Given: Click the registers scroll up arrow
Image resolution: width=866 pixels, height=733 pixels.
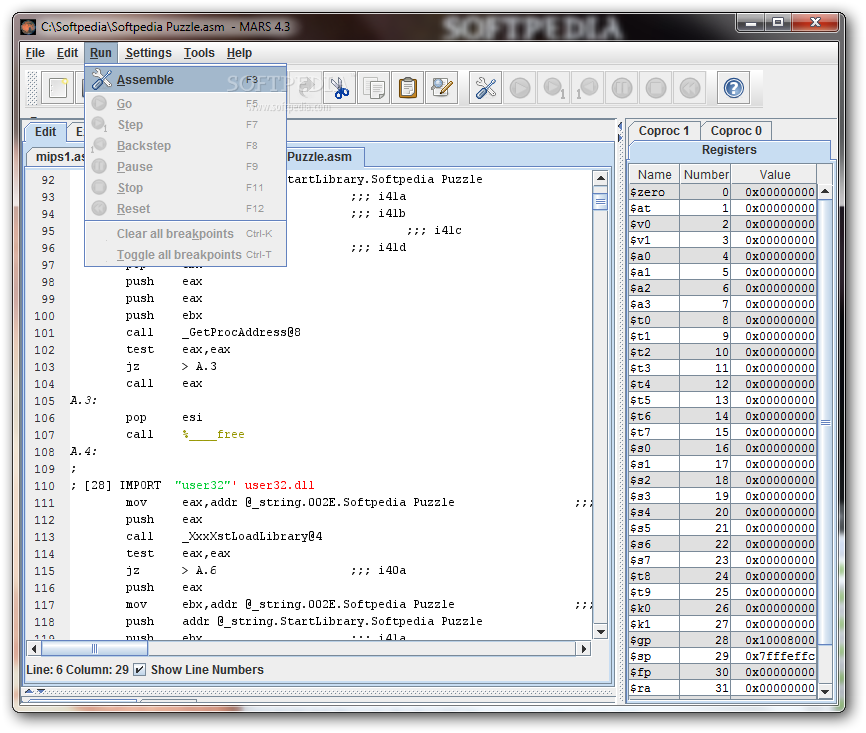Looking at the screenshot, I should click(x=825, y=191).
